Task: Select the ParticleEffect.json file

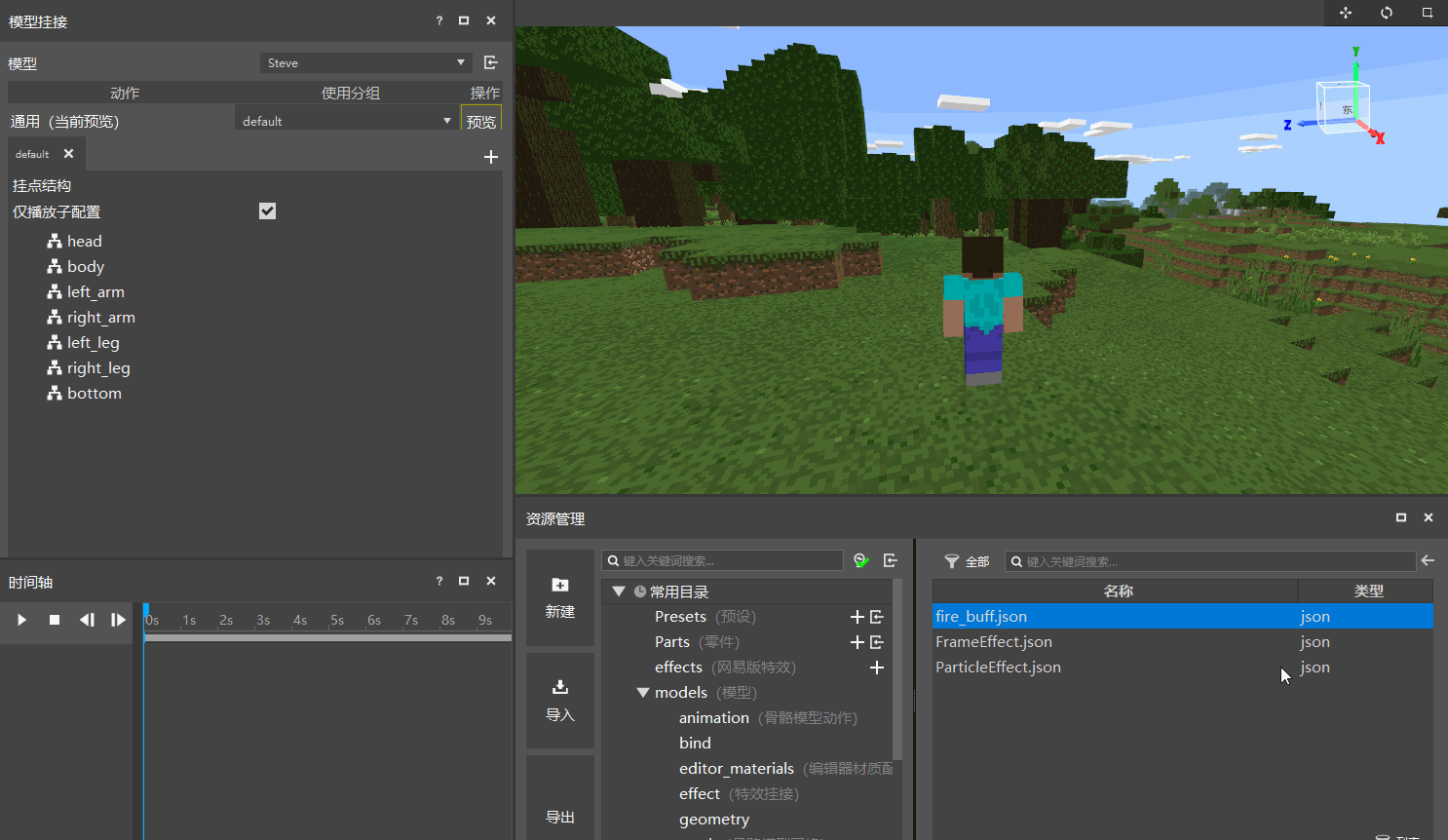Action: (x=1183, y=668)
